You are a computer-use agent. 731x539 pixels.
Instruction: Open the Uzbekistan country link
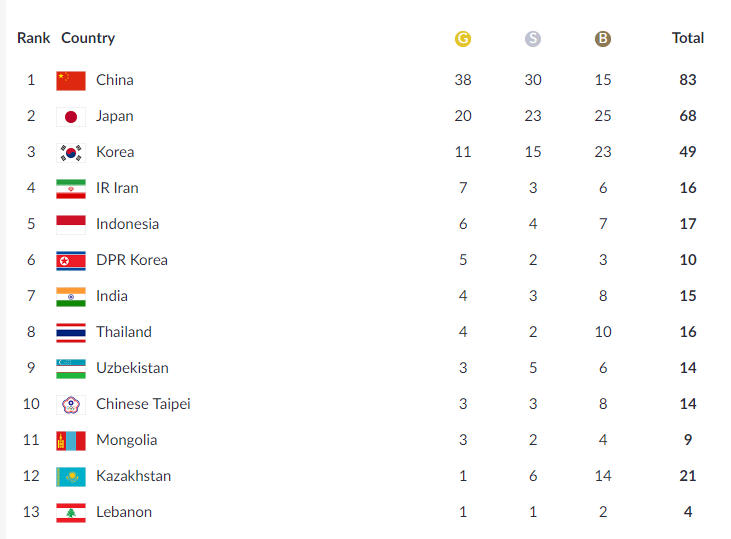point(132,368)
